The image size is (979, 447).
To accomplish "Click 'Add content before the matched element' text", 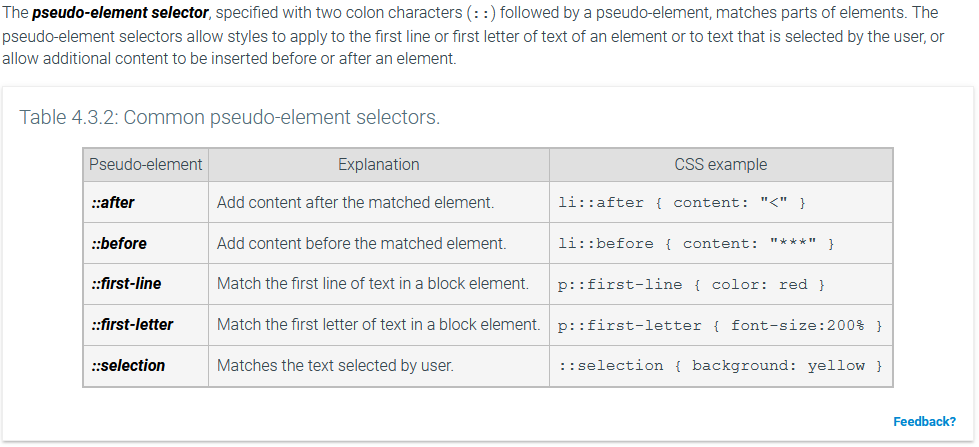I will (x=362, y=243).
